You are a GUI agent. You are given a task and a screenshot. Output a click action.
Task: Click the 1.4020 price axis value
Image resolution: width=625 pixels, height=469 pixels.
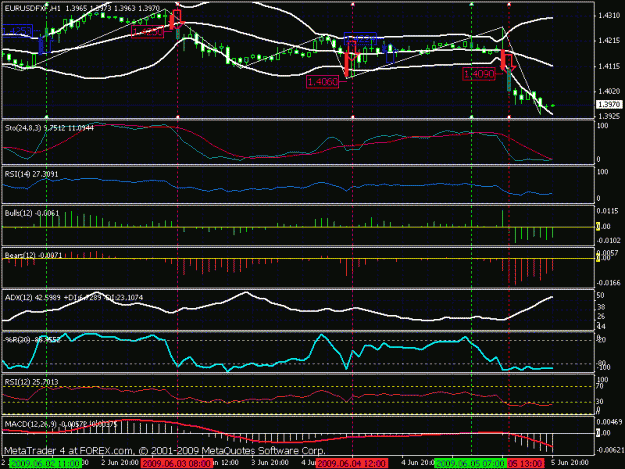[609, 91]
